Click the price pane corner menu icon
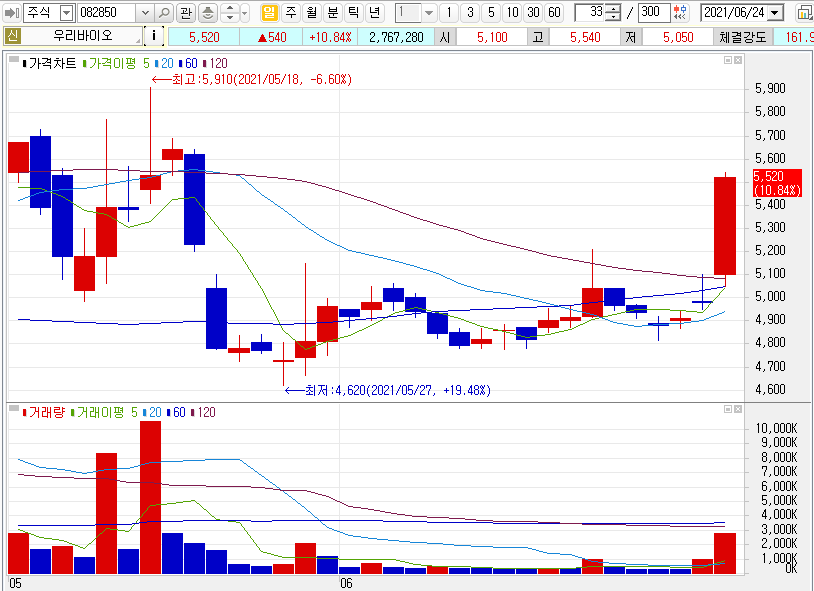The height and width of the screenshot is (591, 814). point(14,59)
